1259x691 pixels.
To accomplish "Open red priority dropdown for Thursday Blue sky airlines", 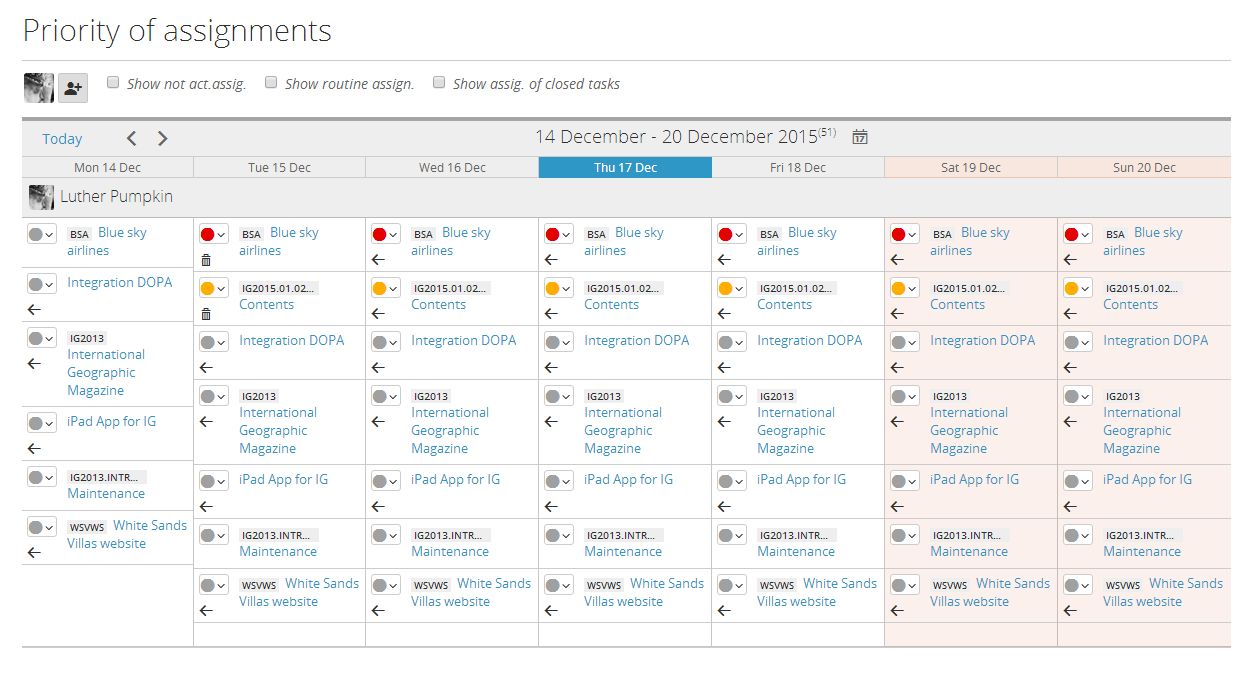I will coord(558,235).
